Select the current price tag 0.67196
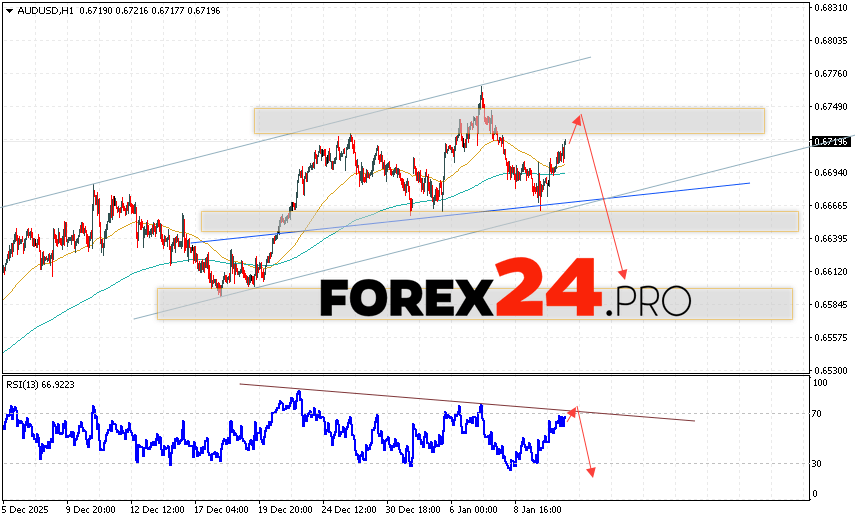The image size is (855, 521). (831, 142)
